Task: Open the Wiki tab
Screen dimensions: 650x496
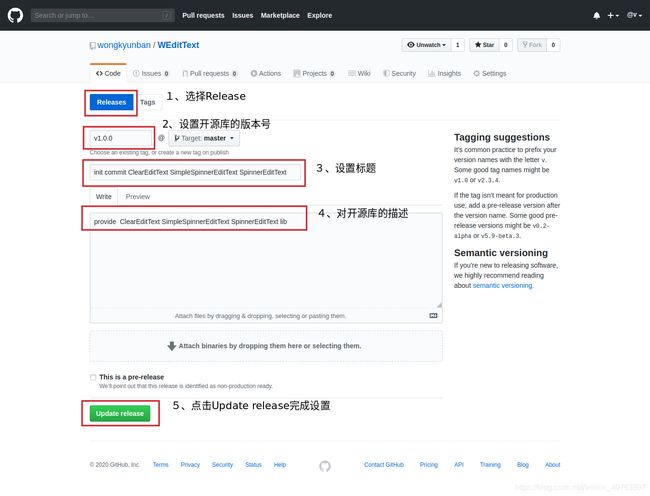Action: (x=359, y=73)
